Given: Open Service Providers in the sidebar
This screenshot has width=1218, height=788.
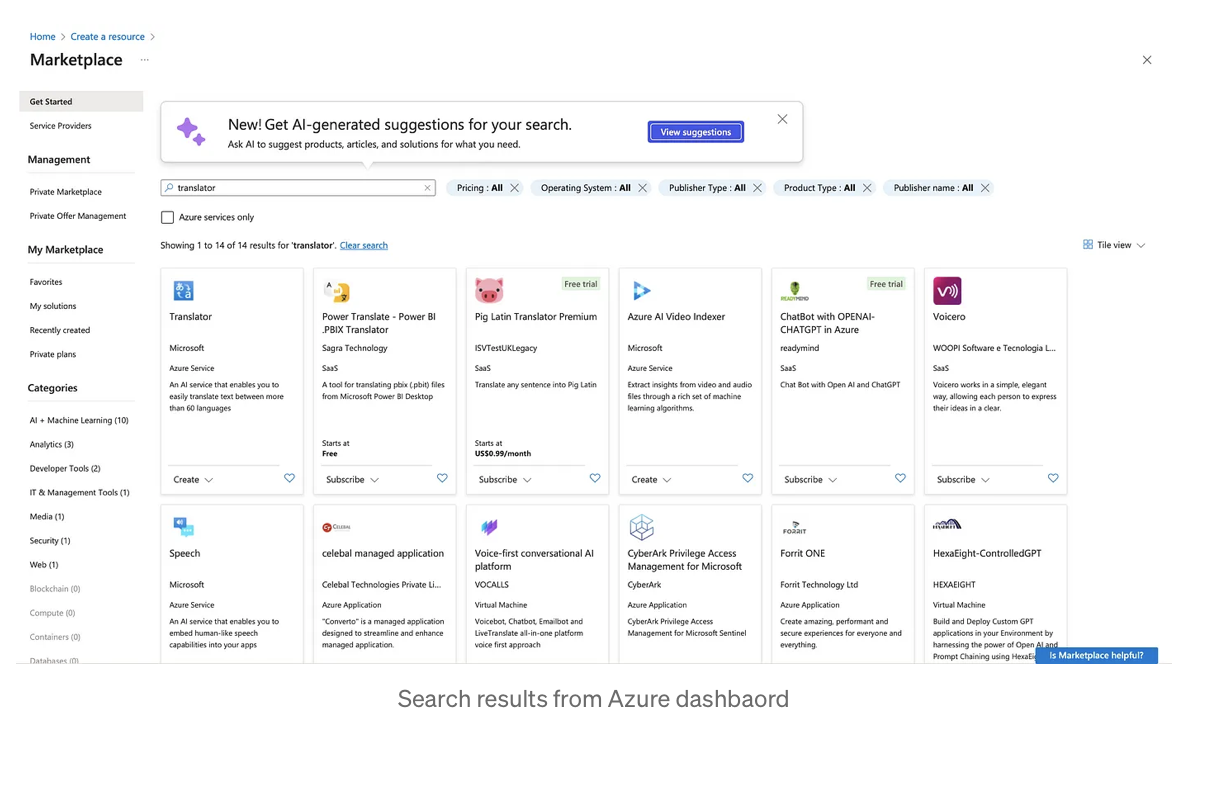Looking at the screenshot, I should pos(60,126).
